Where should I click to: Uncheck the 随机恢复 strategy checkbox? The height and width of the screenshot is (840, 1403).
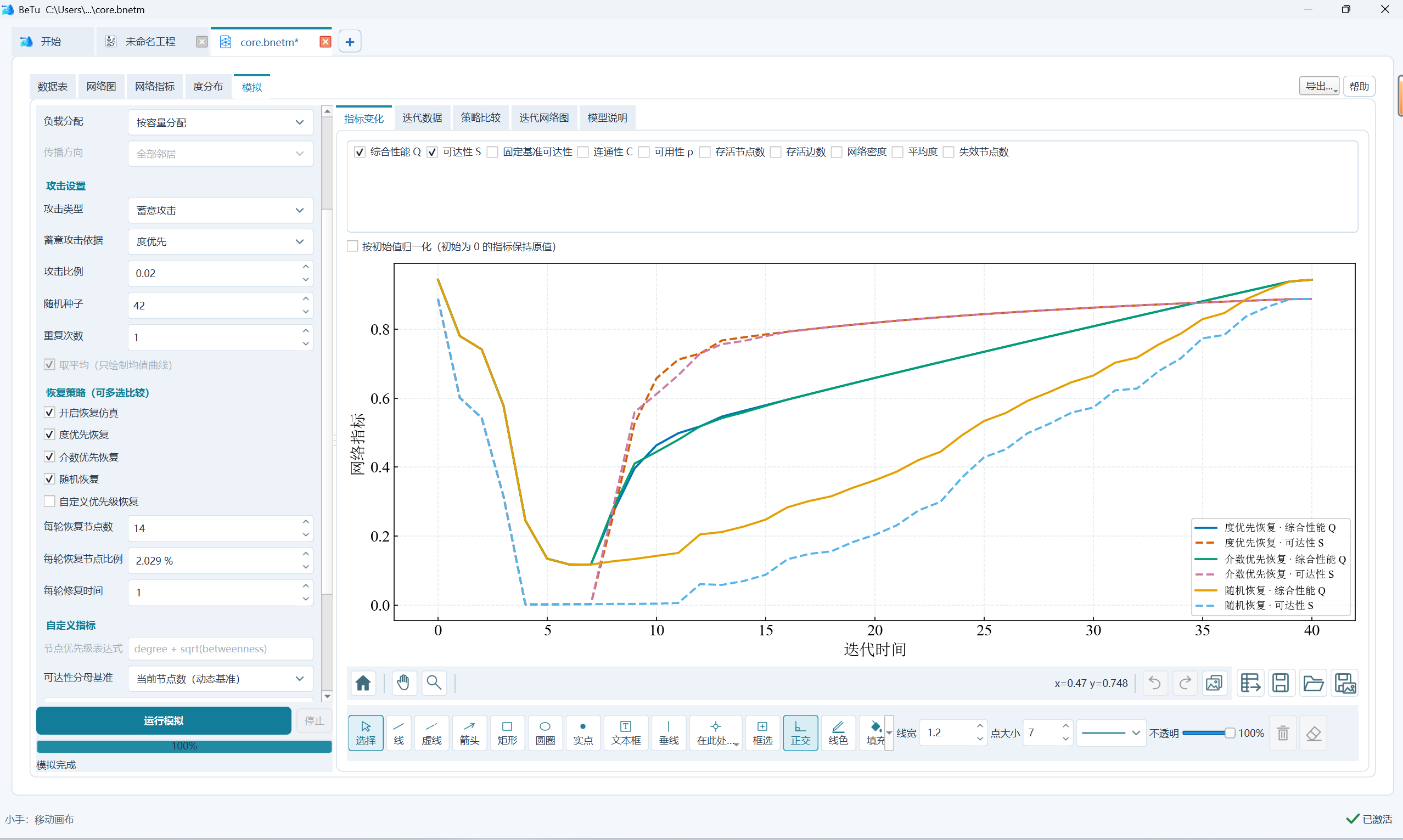pyautogui.click(x=50, y=479)
